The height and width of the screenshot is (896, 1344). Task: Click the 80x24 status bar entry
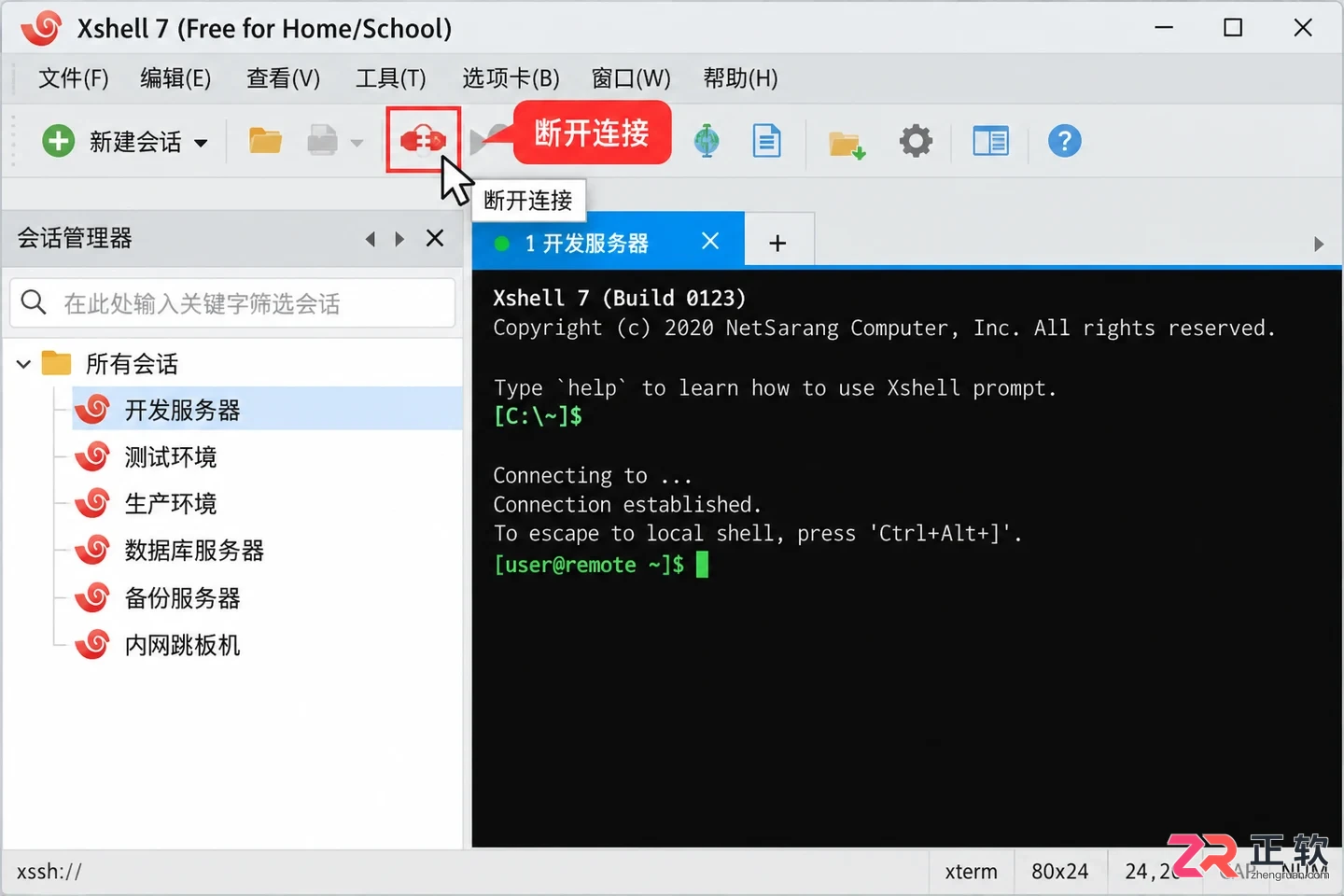[x=1059, y=872]
